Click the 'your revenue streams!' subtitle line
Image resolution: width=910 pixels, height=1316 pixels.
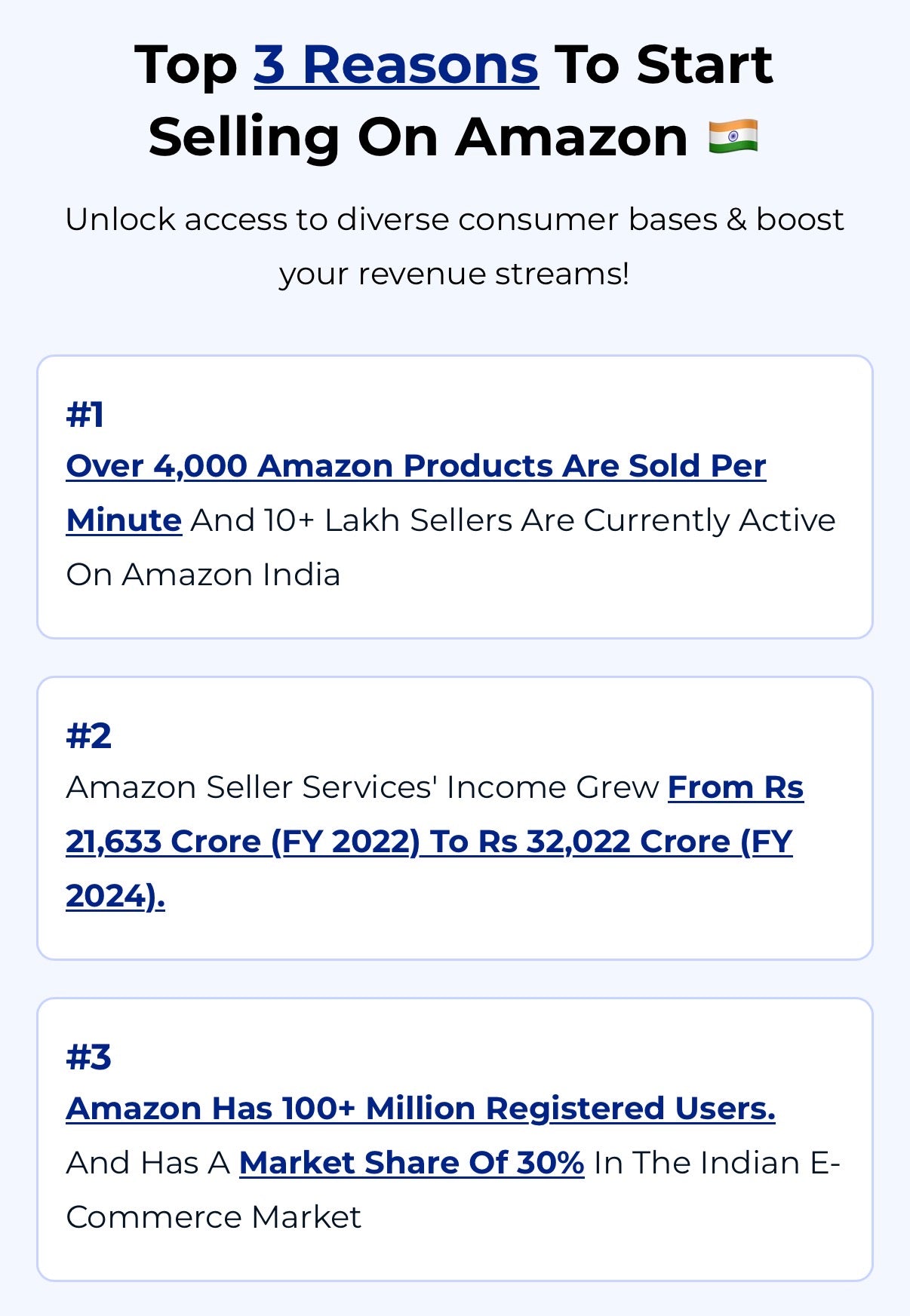454,275
